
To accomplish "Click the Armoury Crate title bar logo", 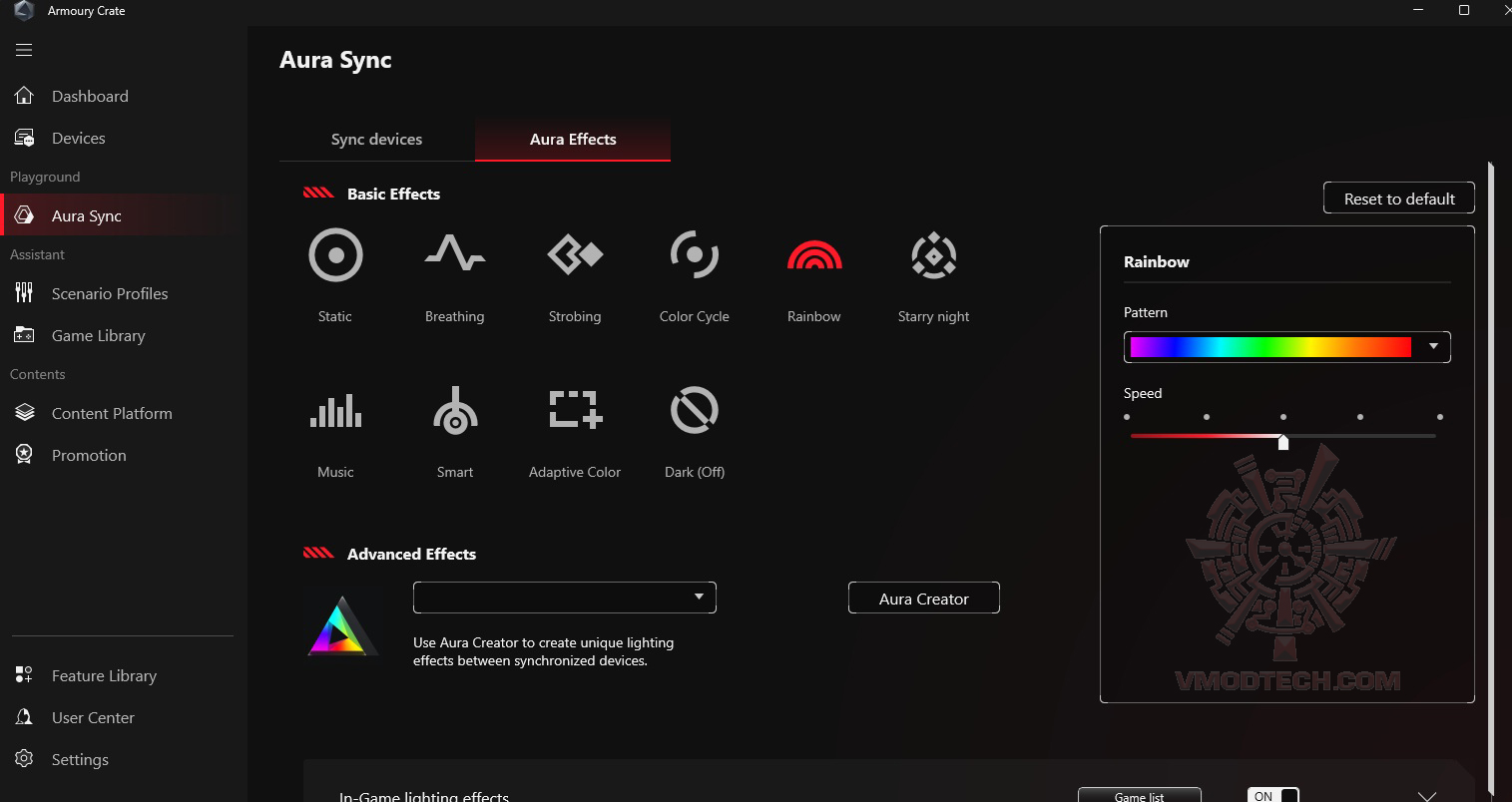I will tap(24, 11).
